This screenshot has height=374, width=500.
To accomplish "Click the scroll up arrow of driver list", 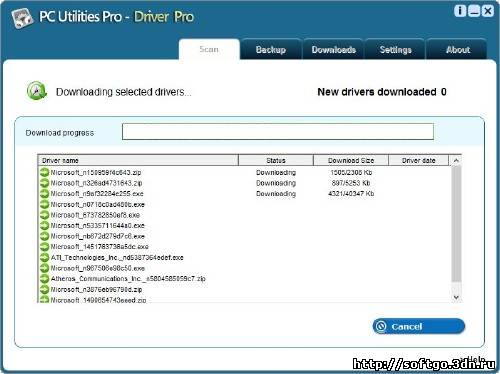I will point(456,160).
